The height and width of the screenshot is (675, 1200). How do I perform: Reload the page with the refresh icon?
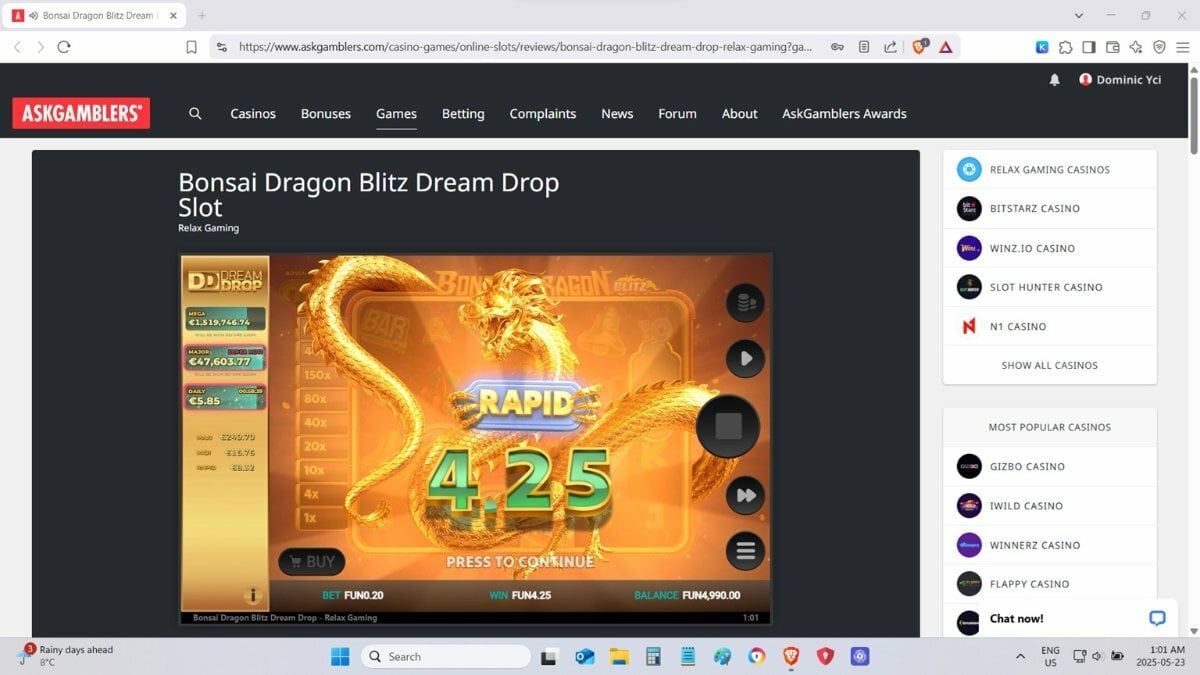point(64,47)
